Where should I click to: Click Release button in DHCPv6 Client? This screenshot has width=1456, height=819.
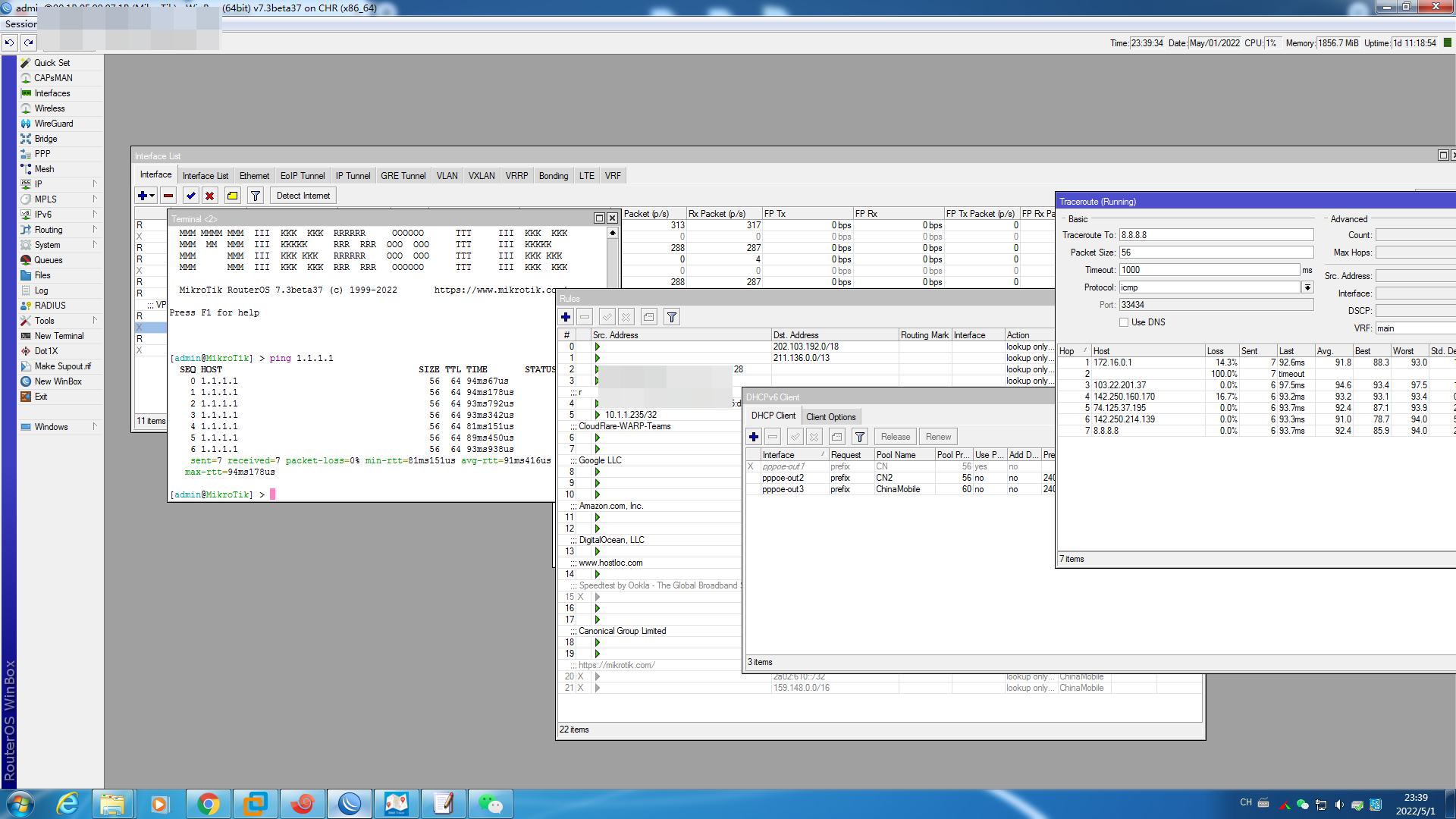click(x=896, y=437)
